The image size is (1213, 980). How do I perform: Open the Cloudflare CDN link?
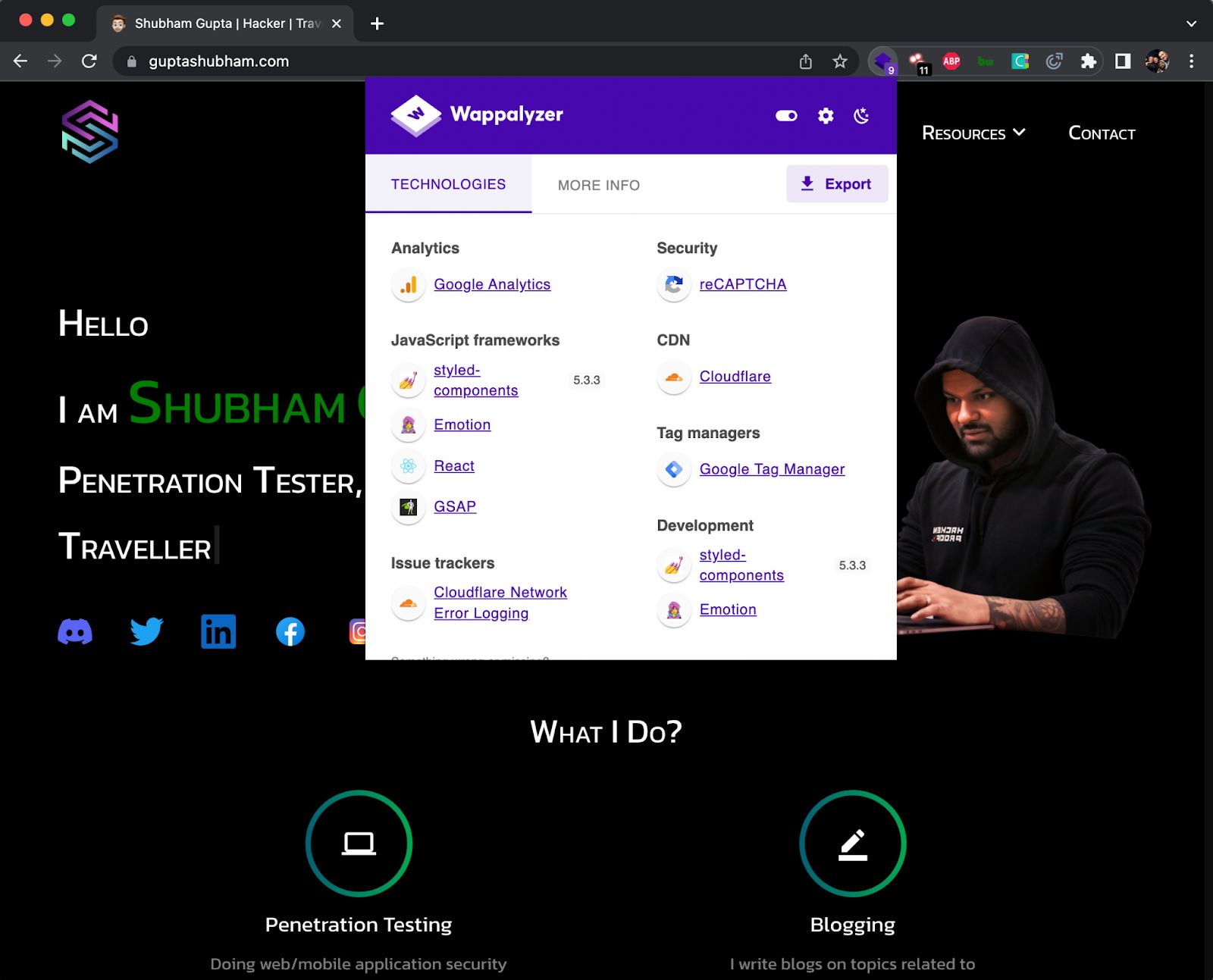tap(735, 377)
